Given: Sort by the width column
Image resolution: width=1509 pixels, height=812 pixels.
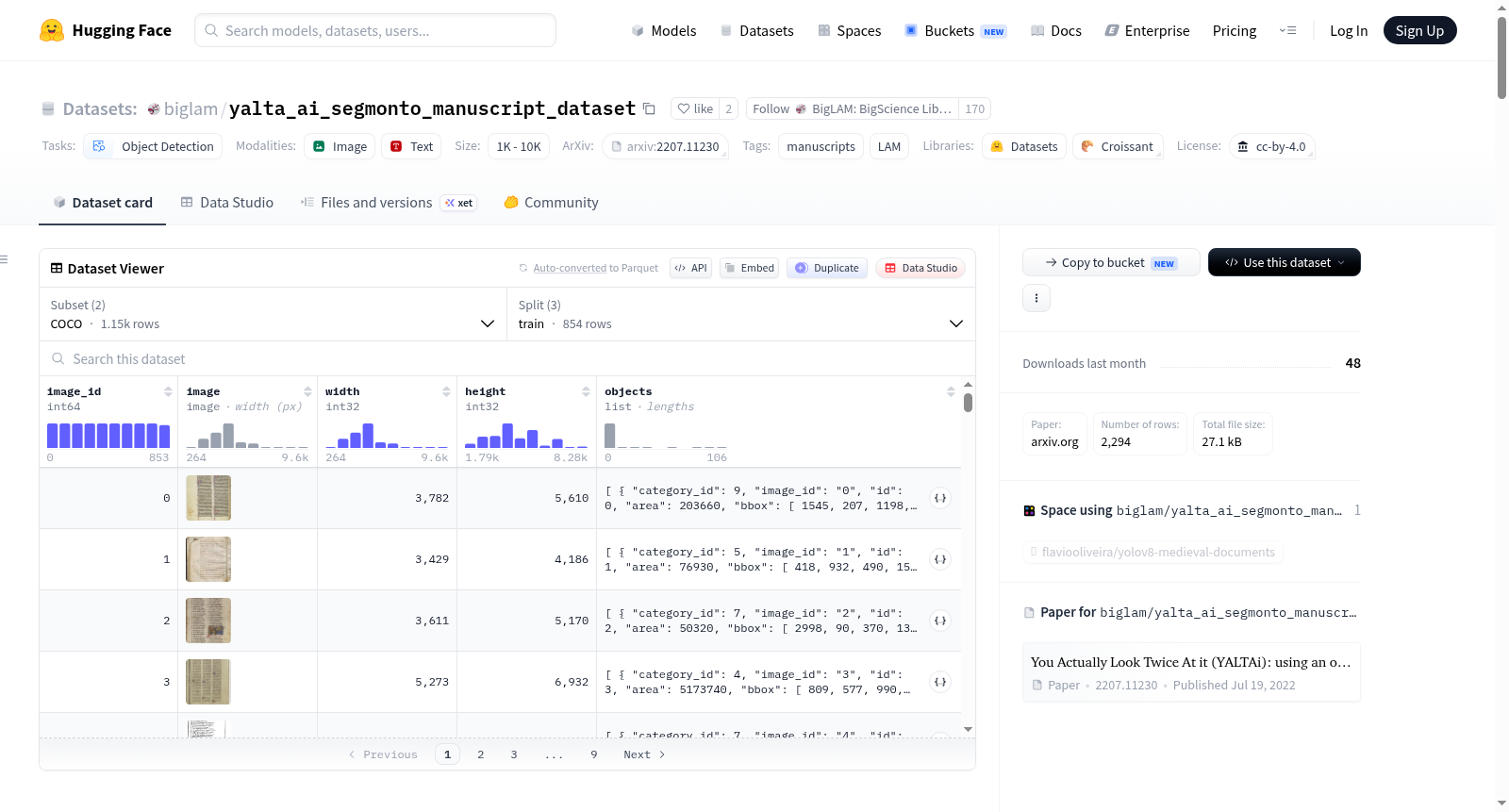Looking at the screenshot, I should pyautogui.click(x=446, y=391).
